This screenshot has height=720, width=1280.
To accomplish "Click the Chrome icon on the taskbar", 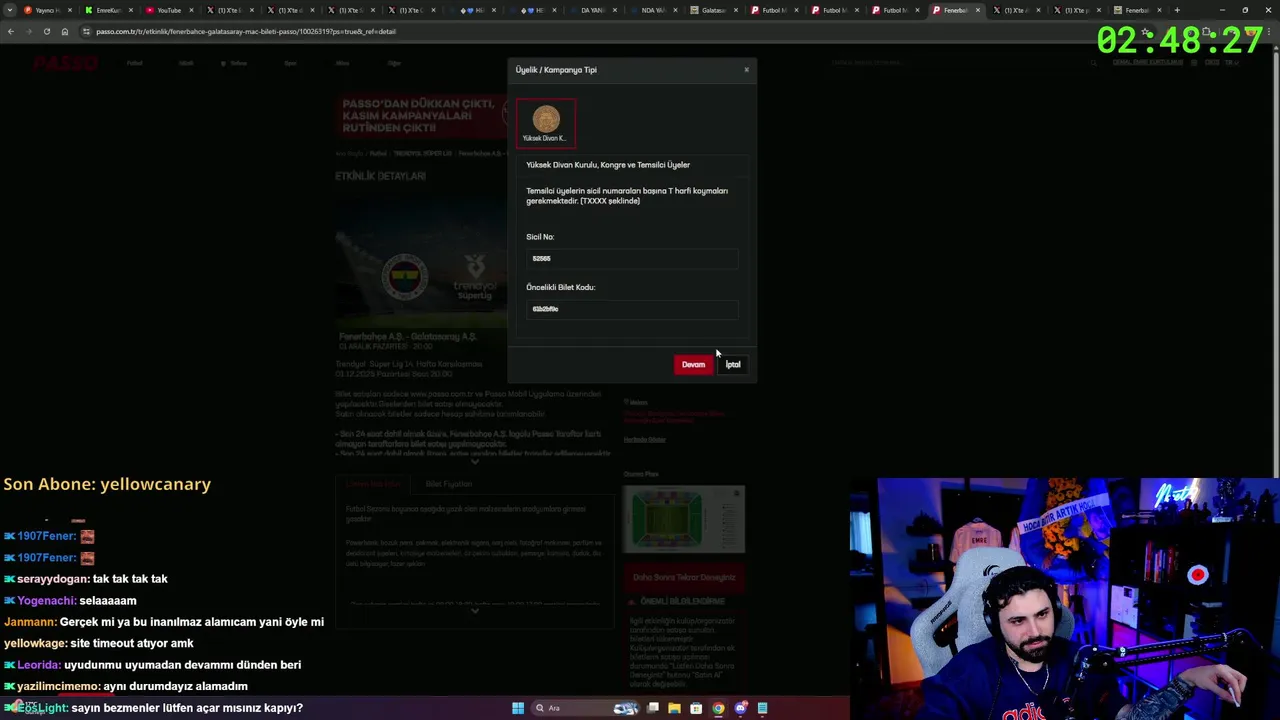I will [718, 708].
